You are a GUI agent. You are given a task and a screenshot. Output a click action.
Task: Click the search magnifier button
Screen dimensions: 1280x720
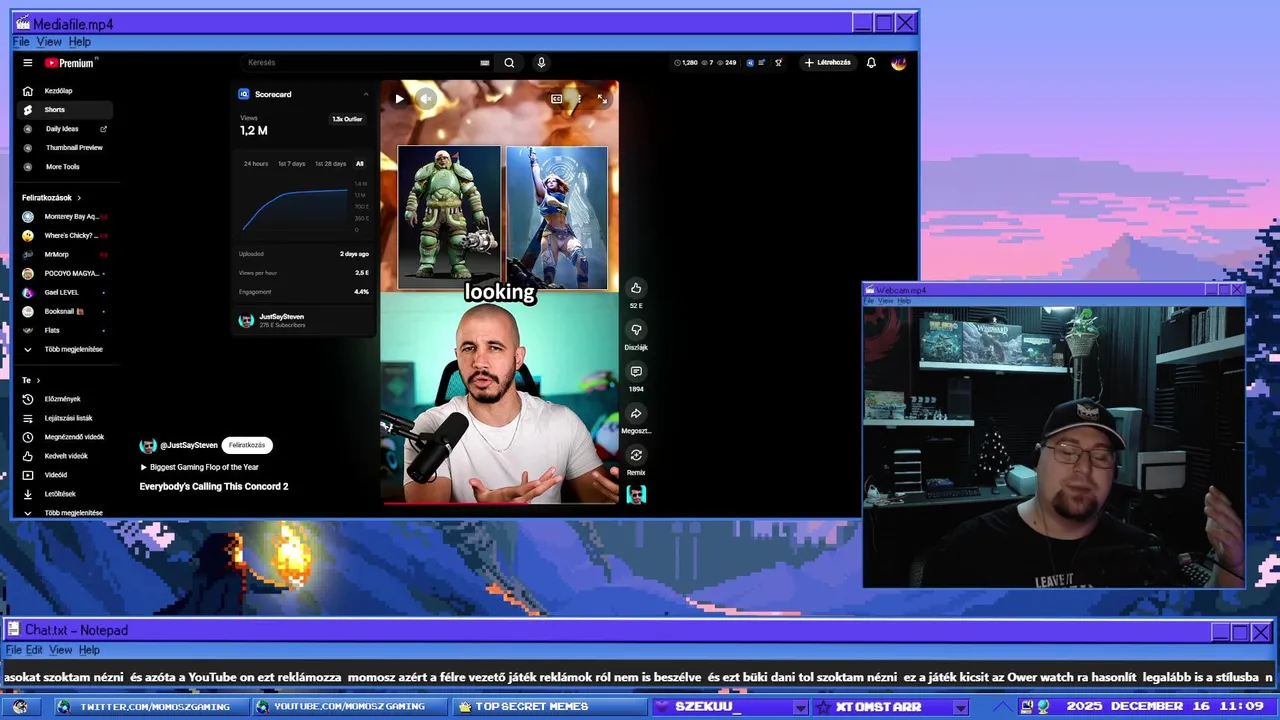(509, 63)
